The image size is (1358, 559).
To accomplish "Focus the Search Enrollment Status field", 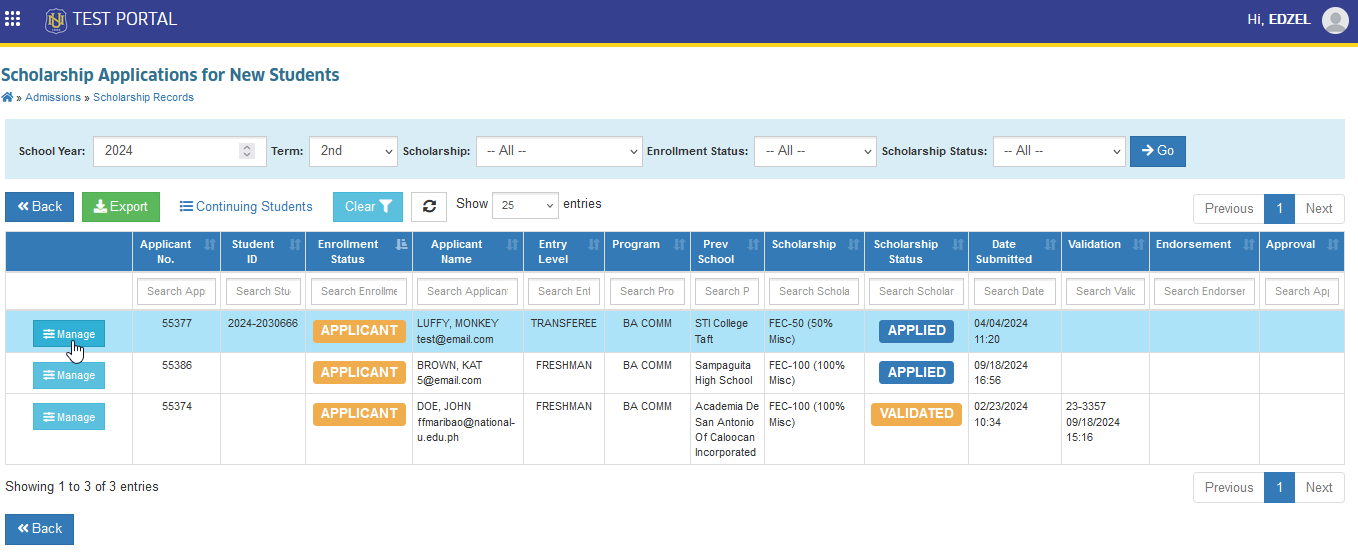I will (x=359, y=291).
